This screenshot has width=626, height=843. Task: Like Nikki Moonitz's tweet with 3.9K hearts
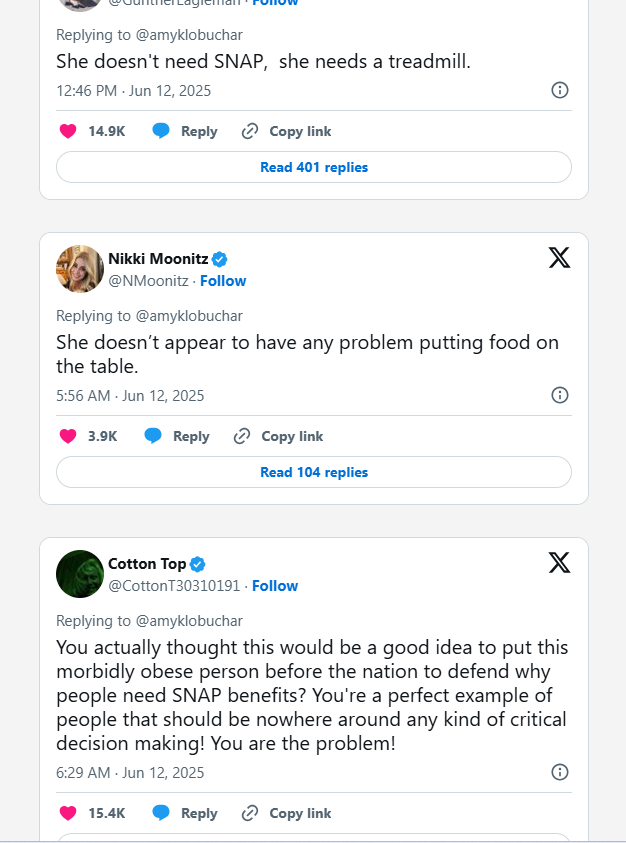point(68,436)
